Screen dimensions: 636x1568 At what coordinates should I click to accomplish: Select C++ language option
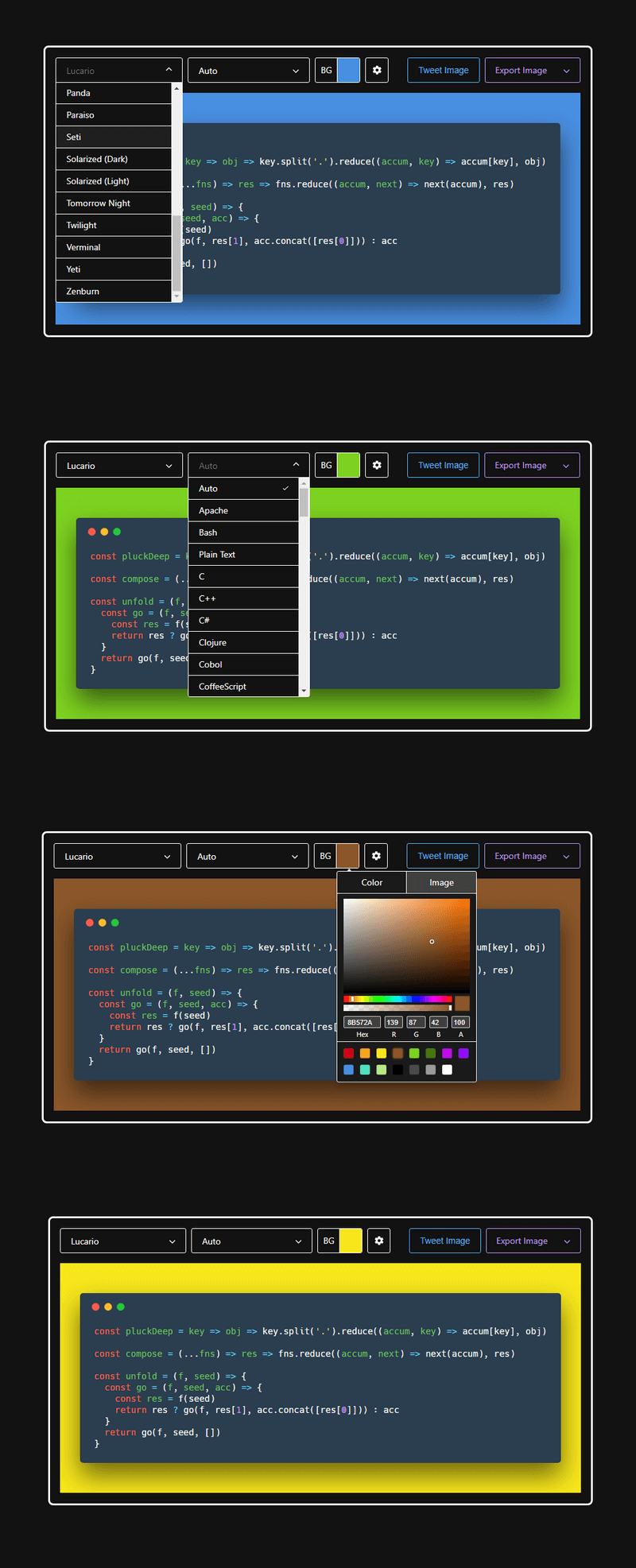tap(243, 598)
